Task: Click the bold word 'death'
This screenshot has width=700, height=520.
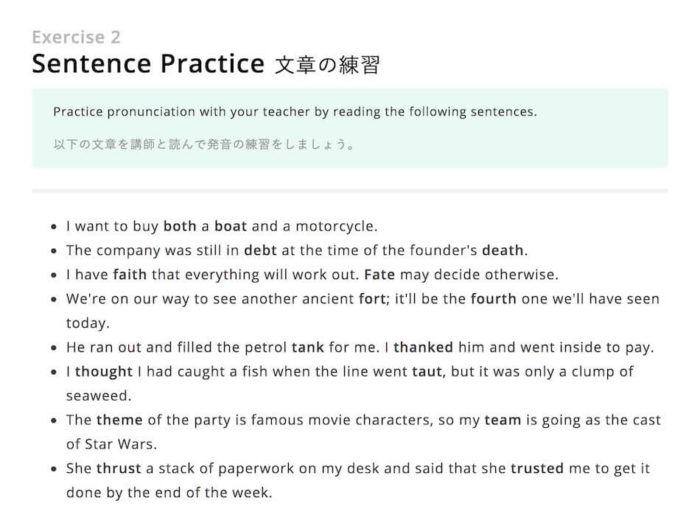Action: 502,250
